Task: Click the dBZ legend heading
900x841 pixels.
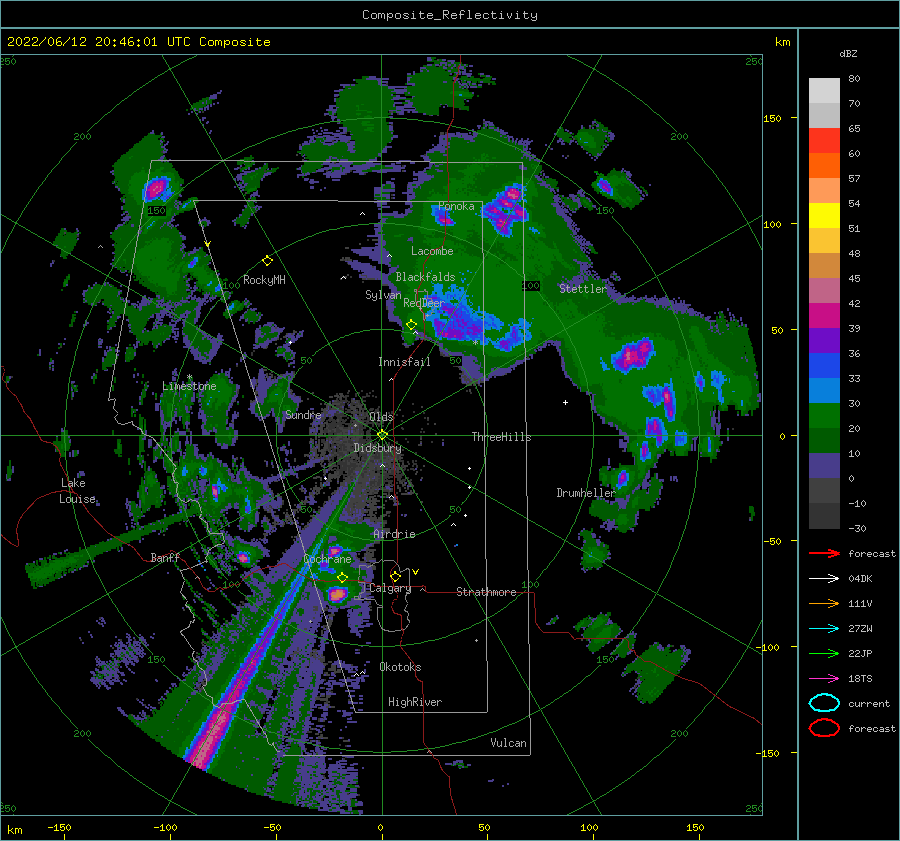Action: tap(848, 53)
